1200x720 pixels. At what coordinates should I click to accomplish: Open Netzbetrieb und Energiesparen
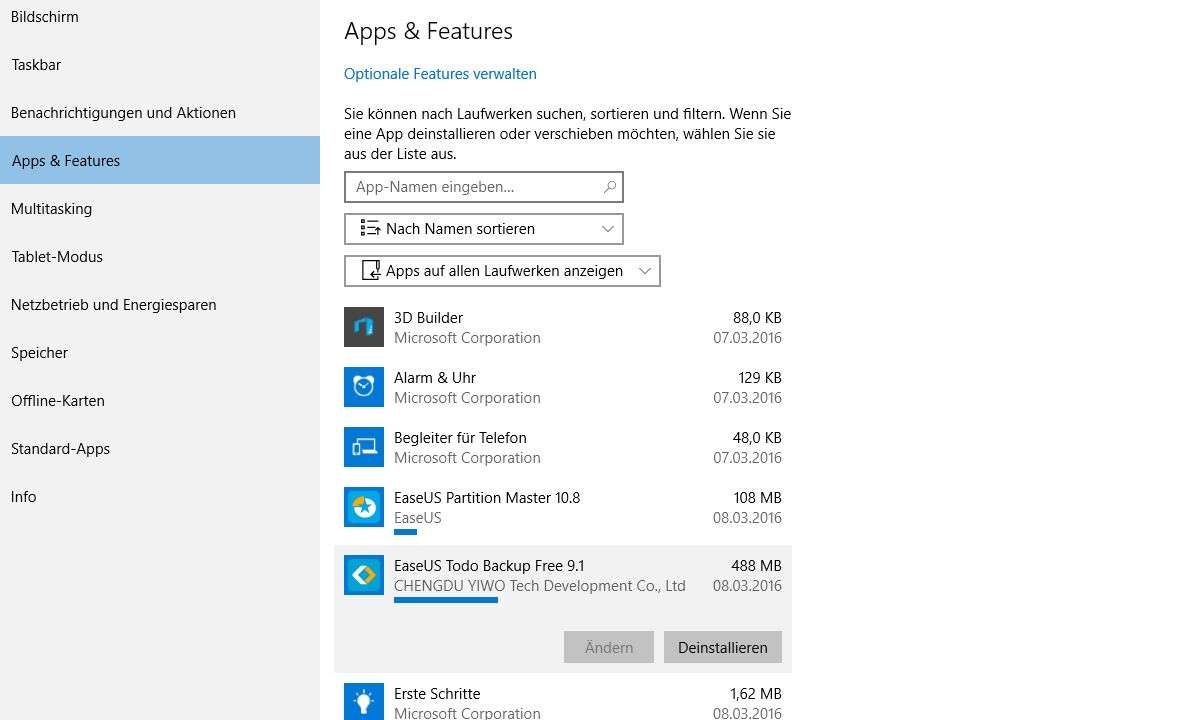coord(160,305)
